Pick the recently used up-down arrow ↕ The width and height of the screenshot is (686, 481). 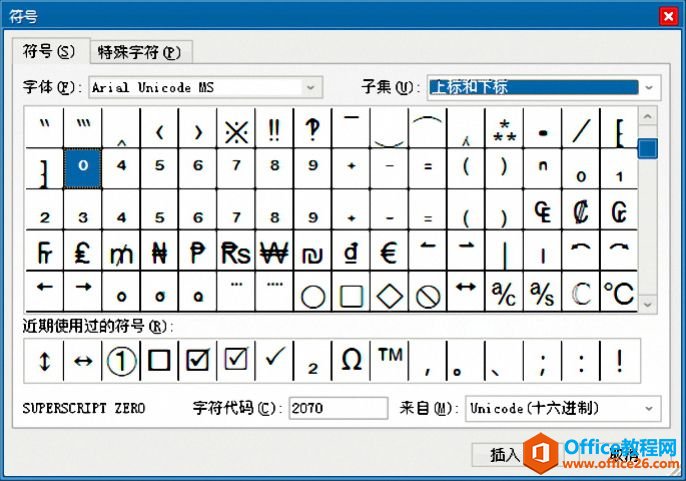[44, 361]
